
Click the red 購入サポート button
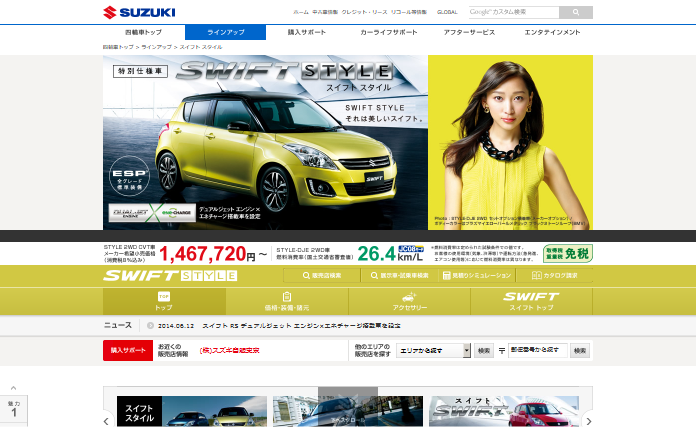pyautogui.click(x=128, y=350)
